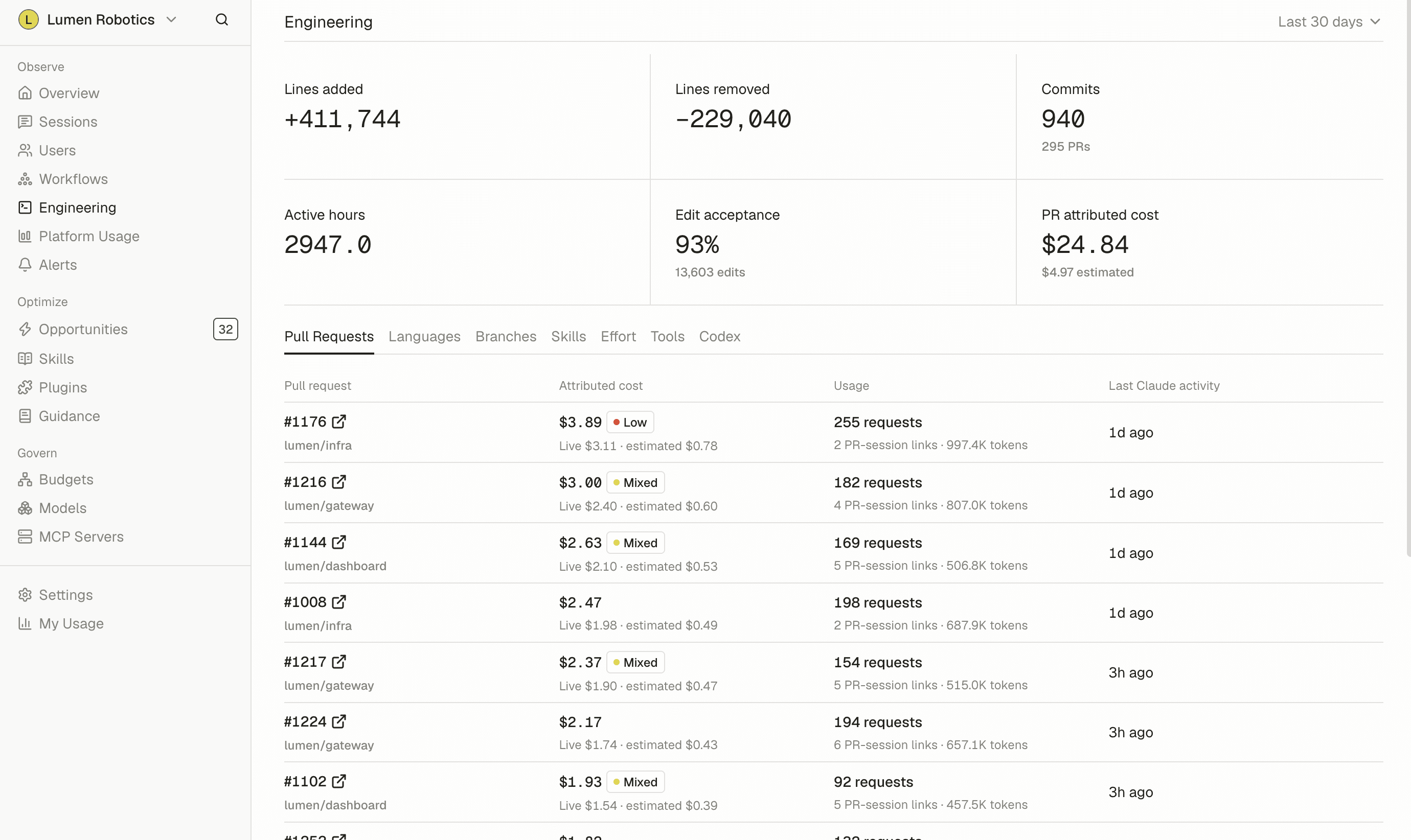
Task: Click the Platform Usage chart icon
Action: 25,236
